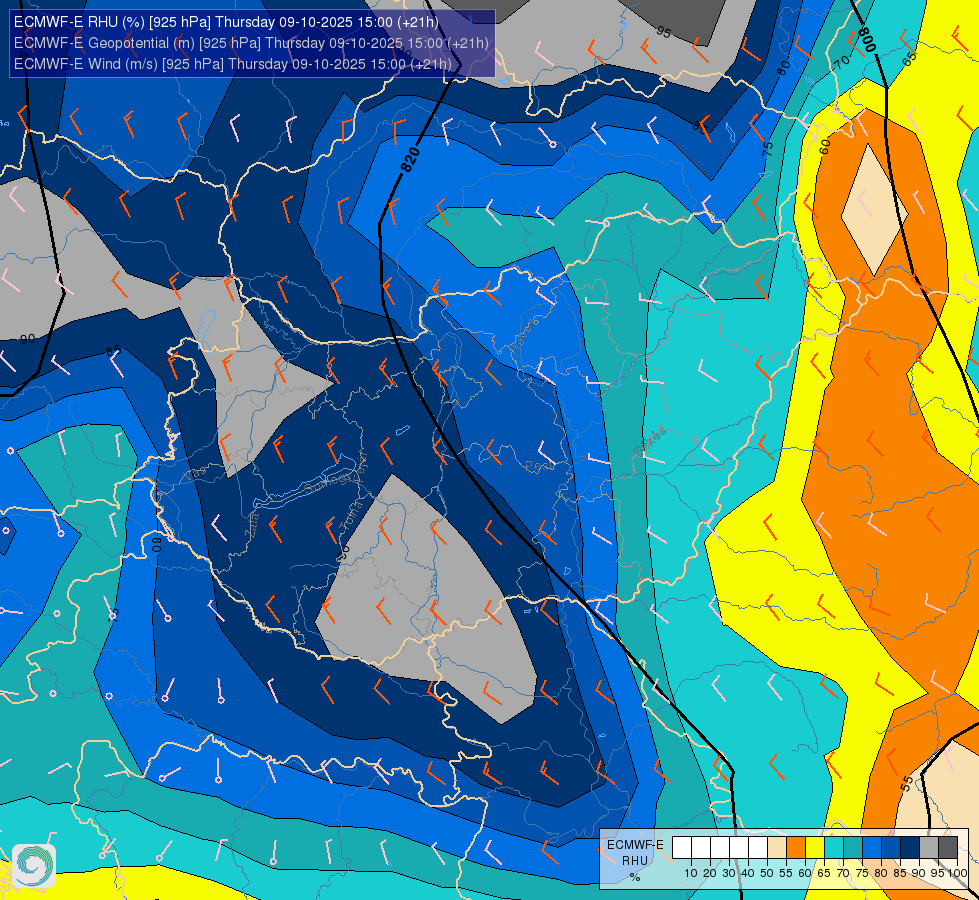Pick the navy 85–90 legend swatch
This screenshot has width=979, height=900.
[x=910, y=848]
